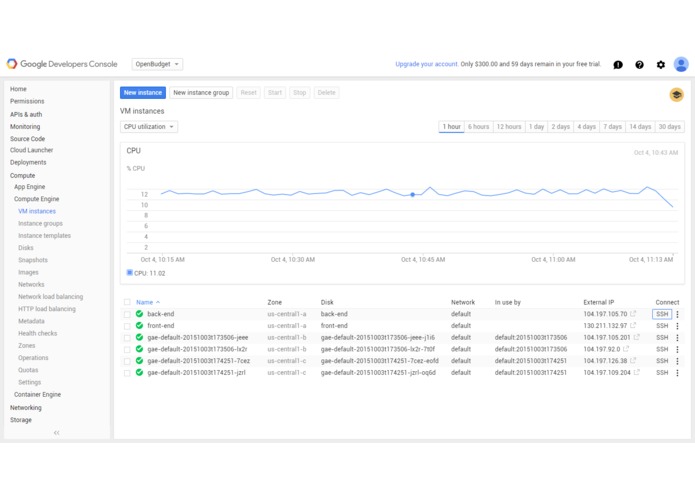The width and height of the screenshot is (695, 494).
Task: Open the settings gear icon
Action: coord(660,65)
